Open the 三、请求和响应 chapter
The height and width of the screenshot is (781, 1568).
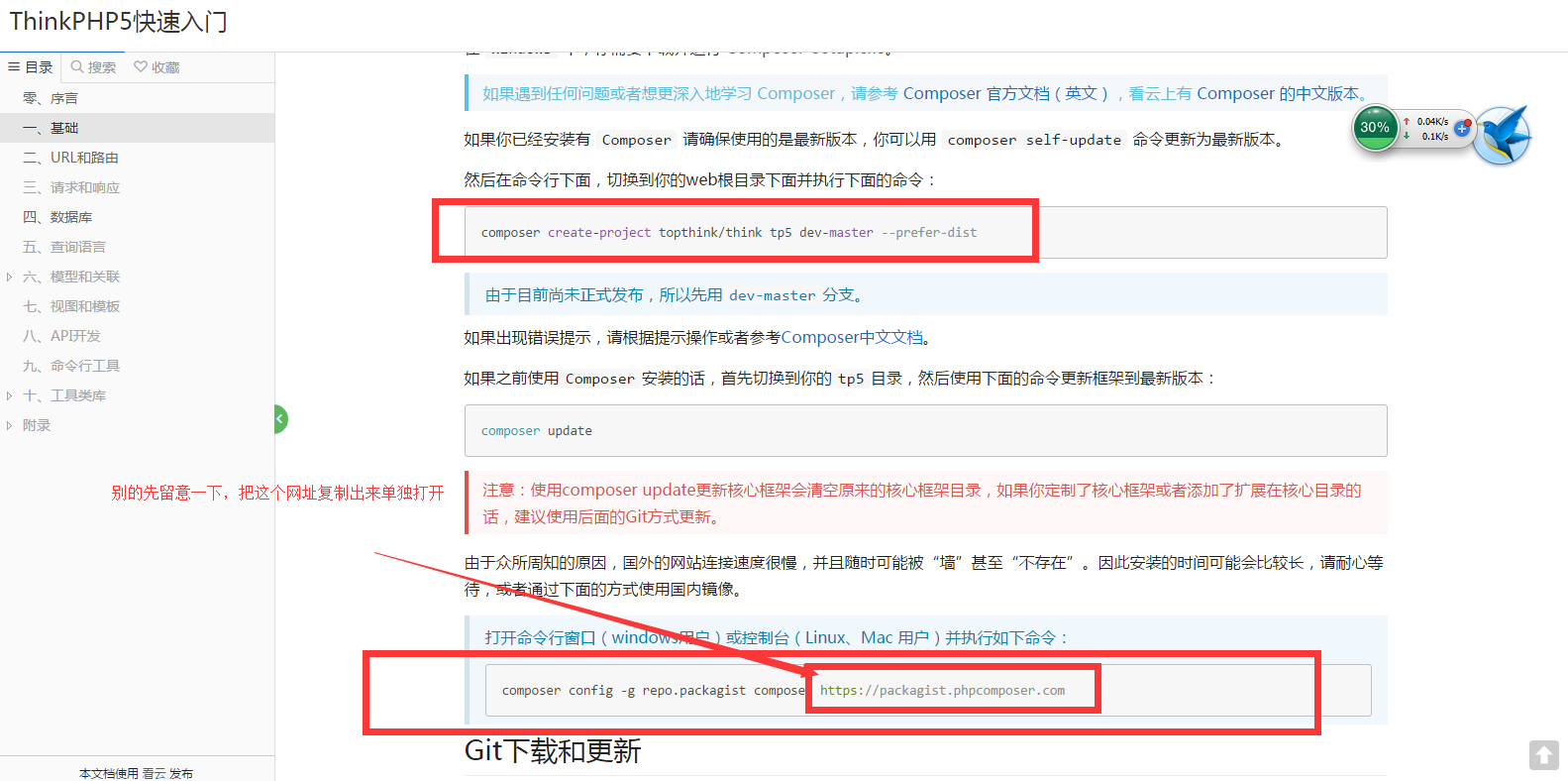(137, 187)
